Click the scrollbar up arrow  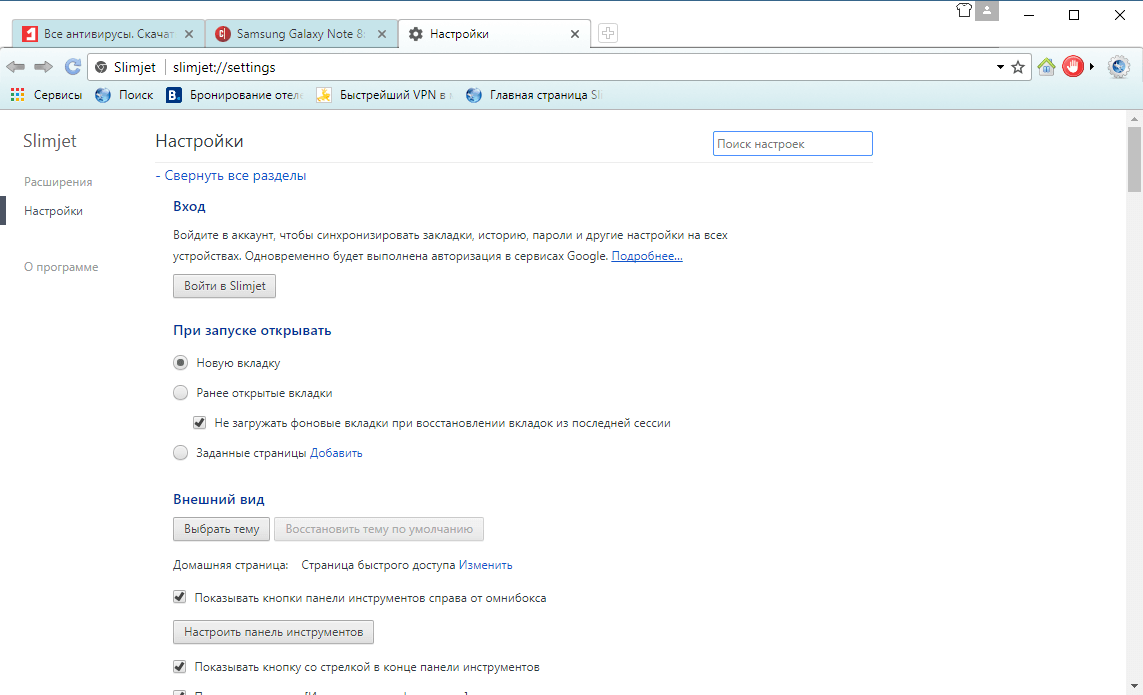coord(1134,118)
